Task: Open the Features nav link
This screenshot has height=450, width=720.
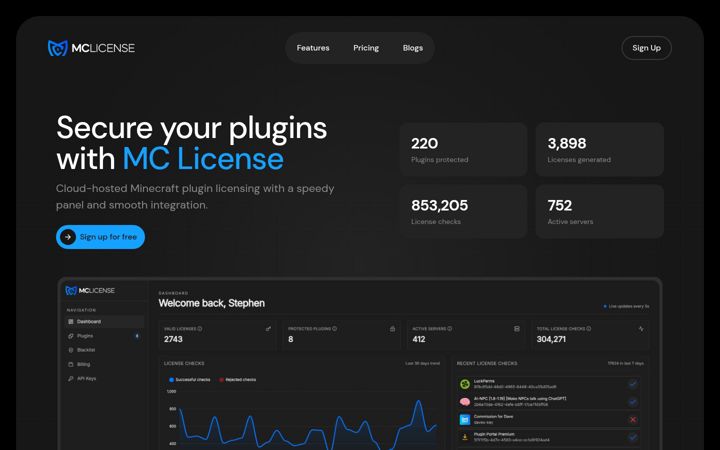Action: tap(313, 48)
